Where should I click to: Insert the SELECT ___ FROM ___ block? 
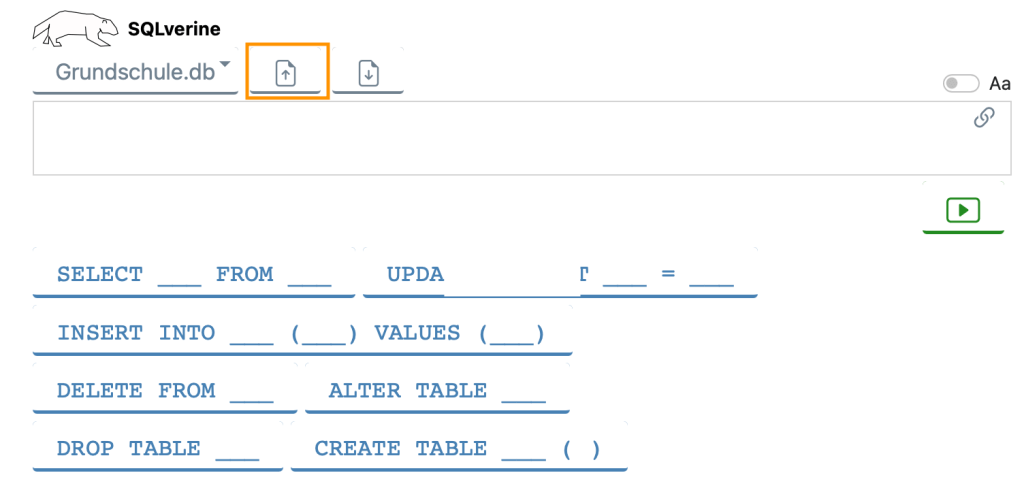[x=193, y=275]
